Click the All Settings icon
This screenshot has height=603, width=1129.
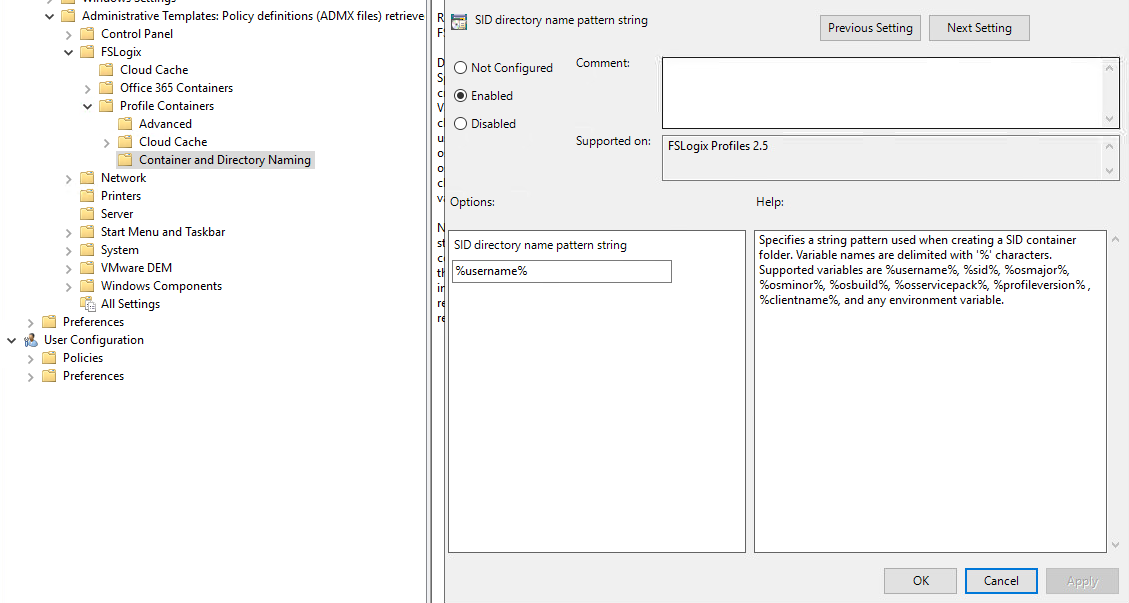coord(87,304)
